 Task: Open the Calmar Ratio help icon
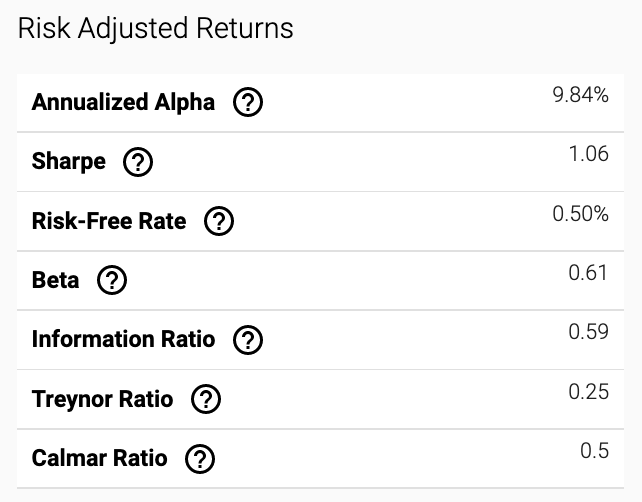[x=200, y=459]
